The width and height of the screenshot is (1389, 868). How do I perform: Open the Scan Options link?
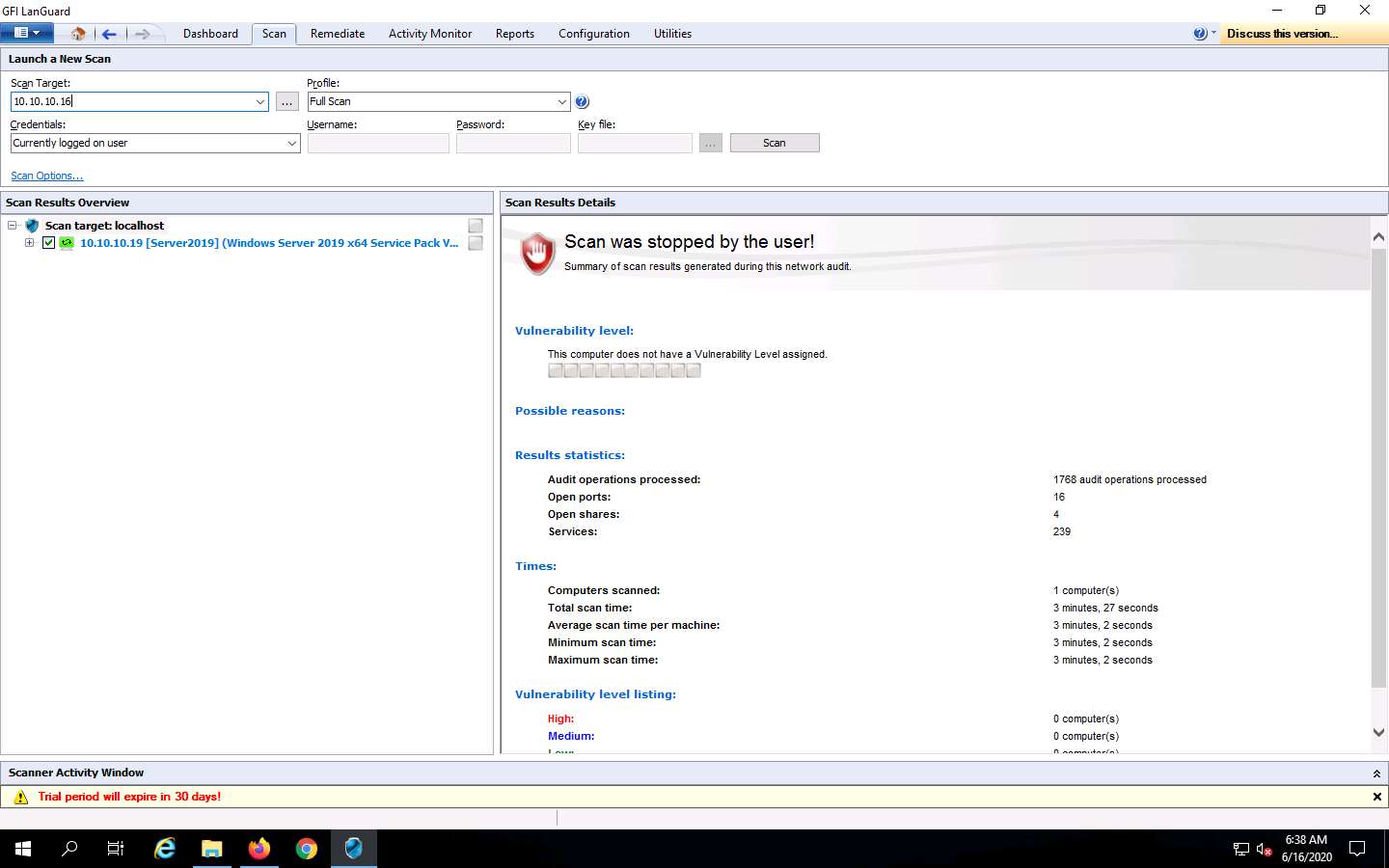point(46,176)
